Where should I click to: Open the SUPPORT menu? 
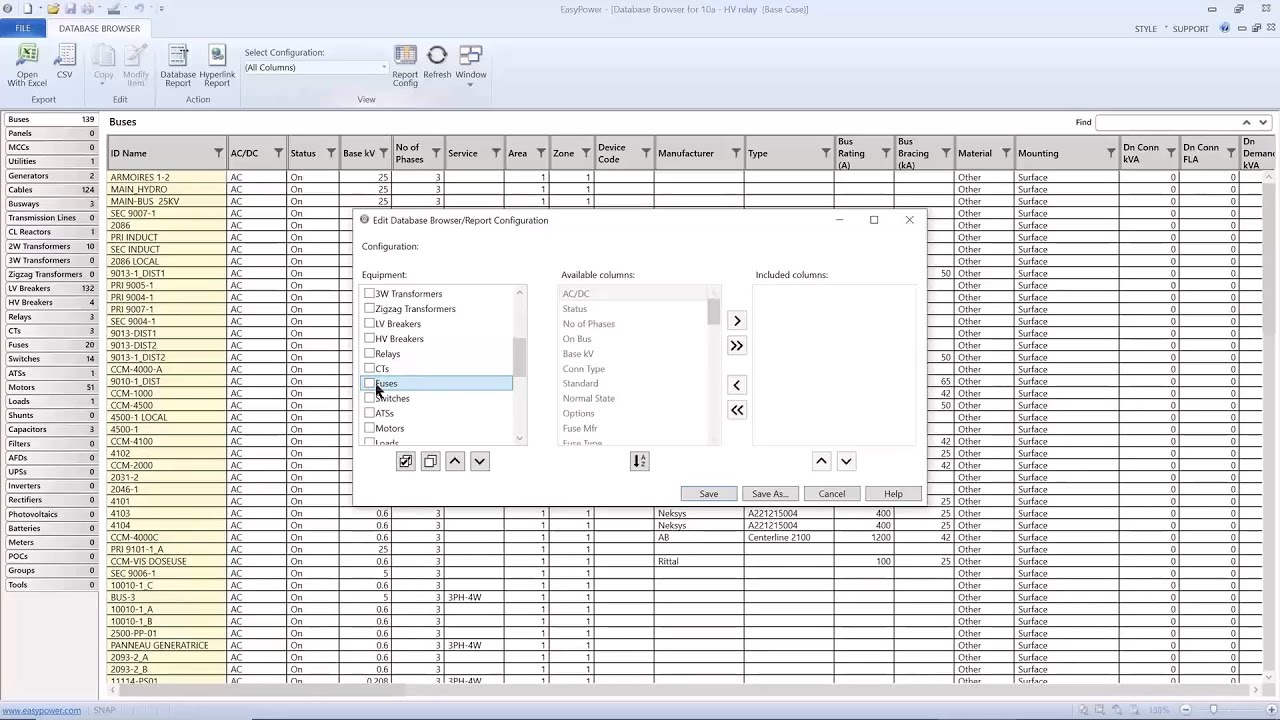point(1190,29)
